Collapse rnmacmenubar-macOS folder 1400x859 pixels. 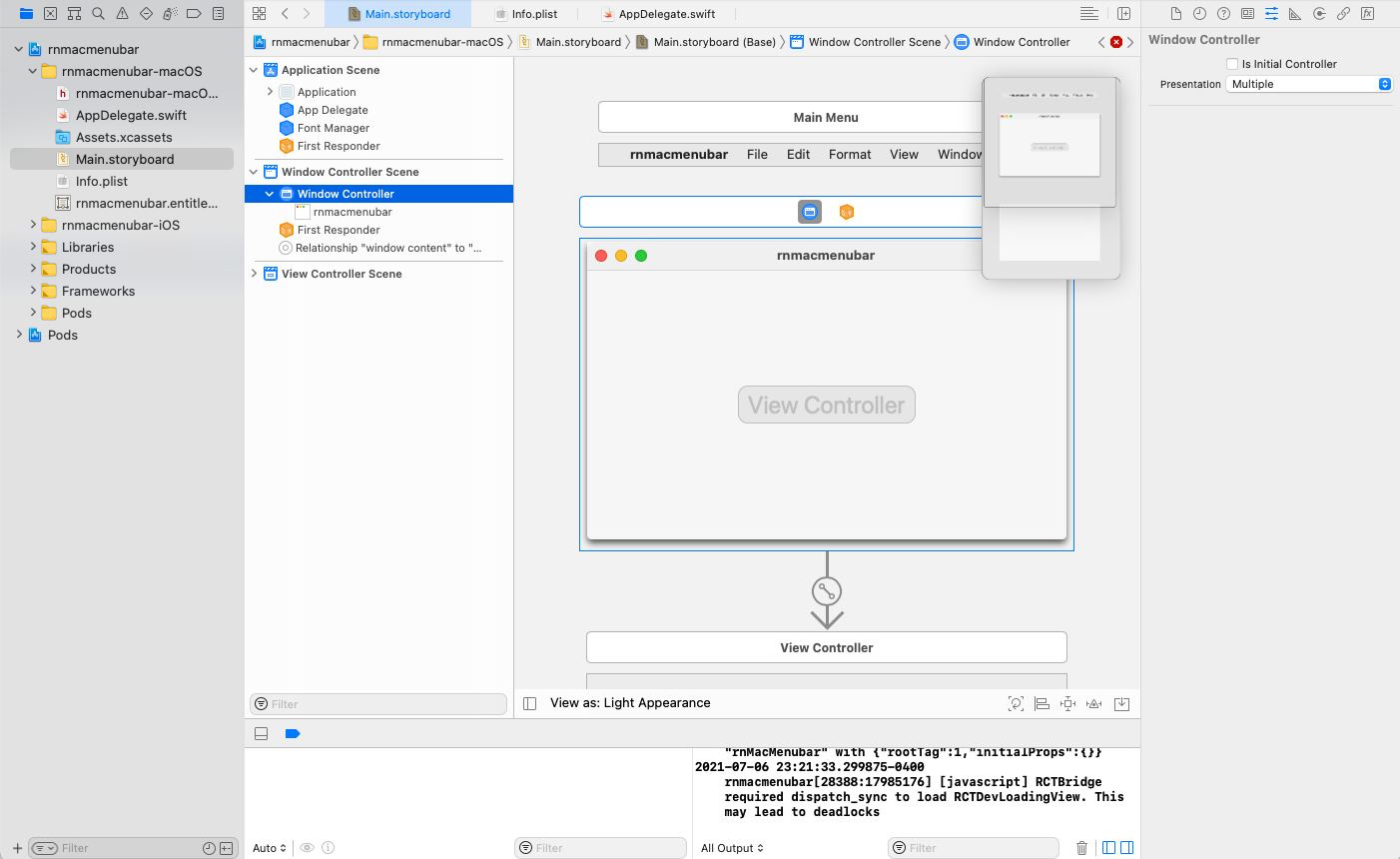coord(33,71)
